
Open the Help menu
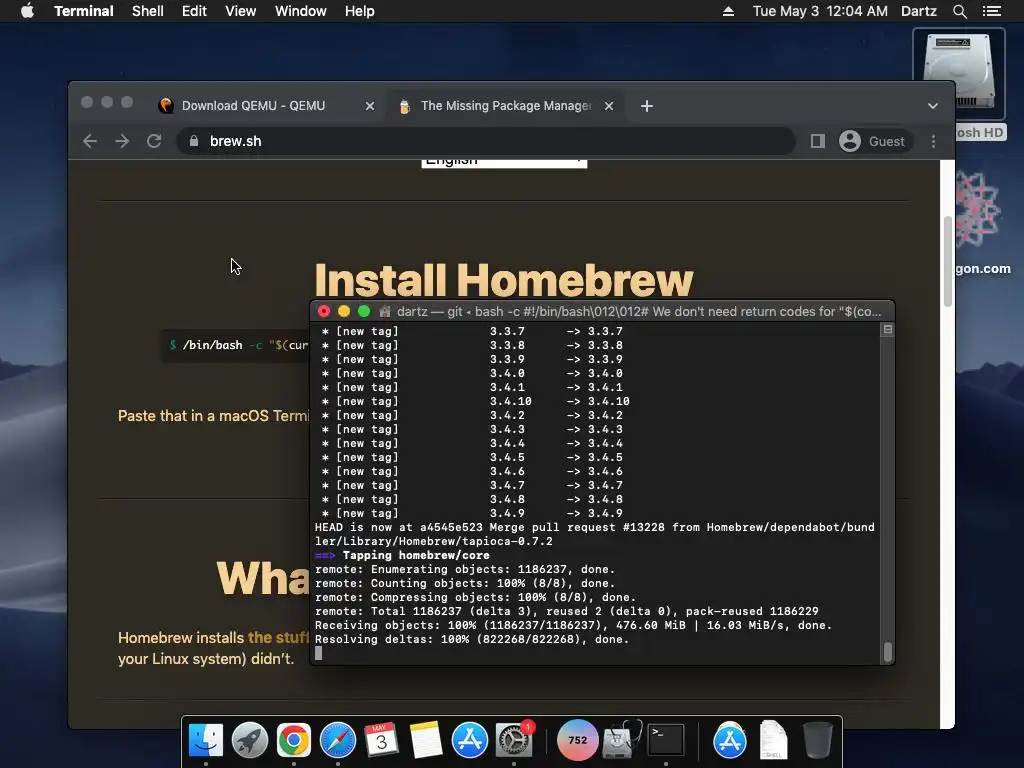[x=360, y=11]
